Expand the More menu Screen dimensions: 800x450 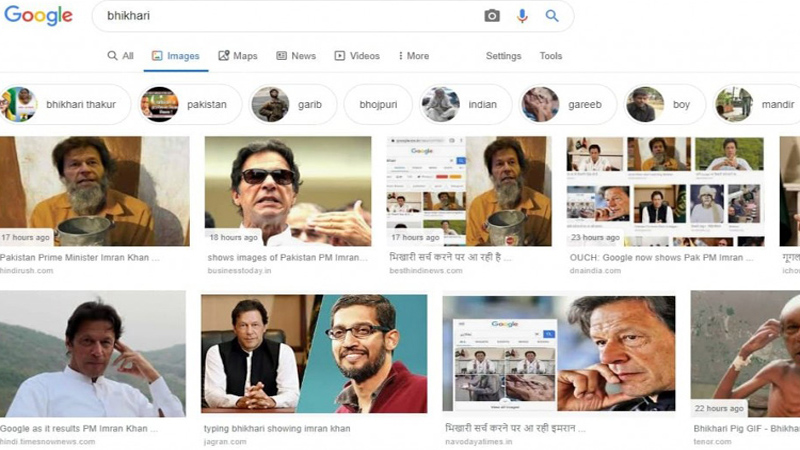pyautogui.click(x=413, y=56)
